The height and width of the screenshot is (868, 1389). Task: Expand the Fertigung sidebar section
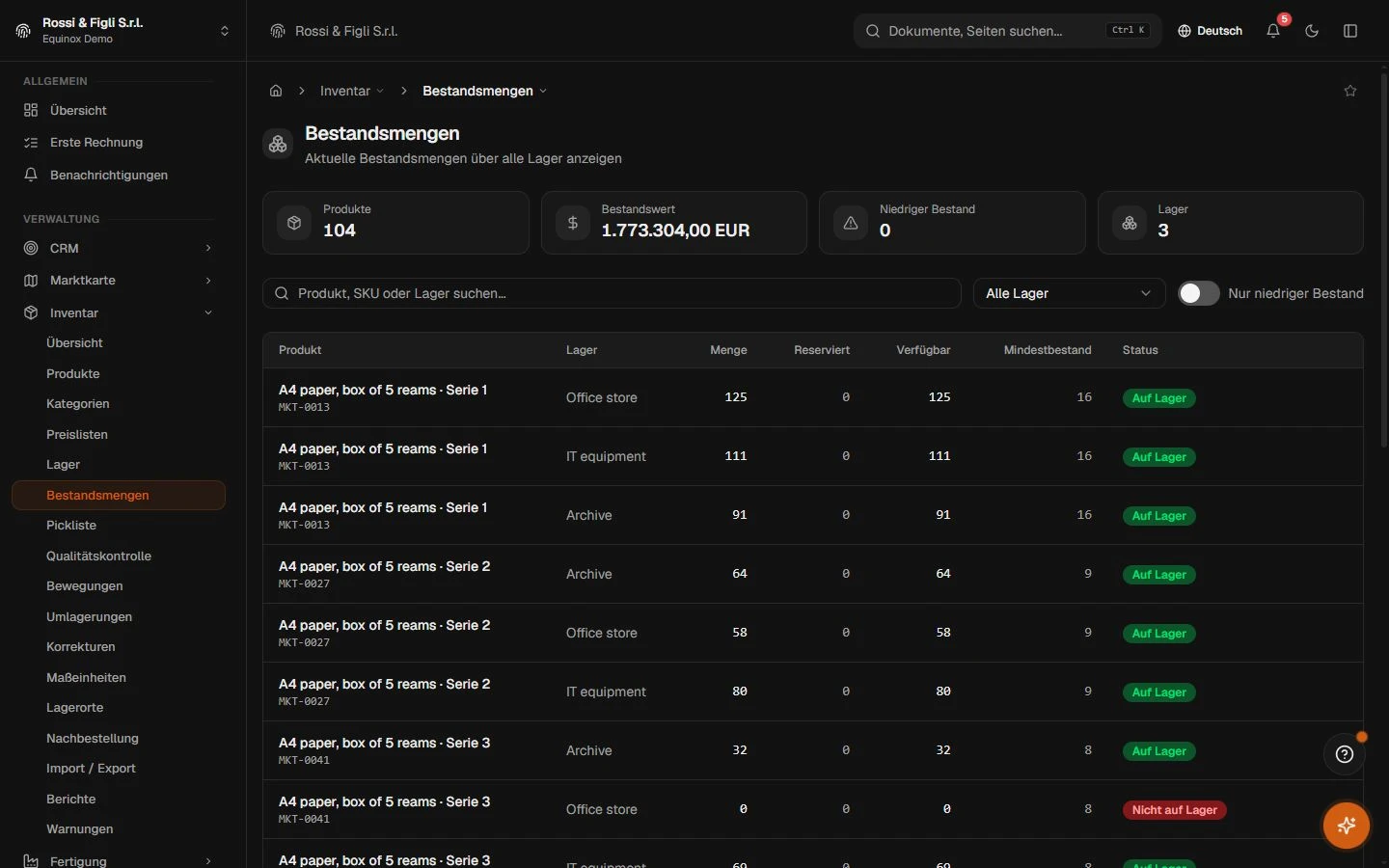click(119, 860)
